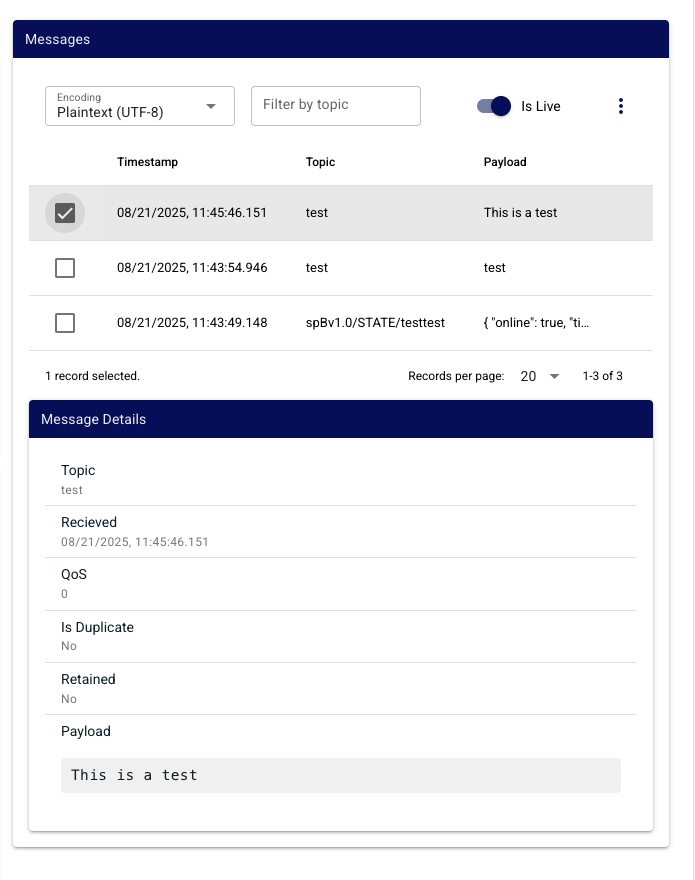Expand the Records per page dropdown arrow
695x880 pixels.
554,376
